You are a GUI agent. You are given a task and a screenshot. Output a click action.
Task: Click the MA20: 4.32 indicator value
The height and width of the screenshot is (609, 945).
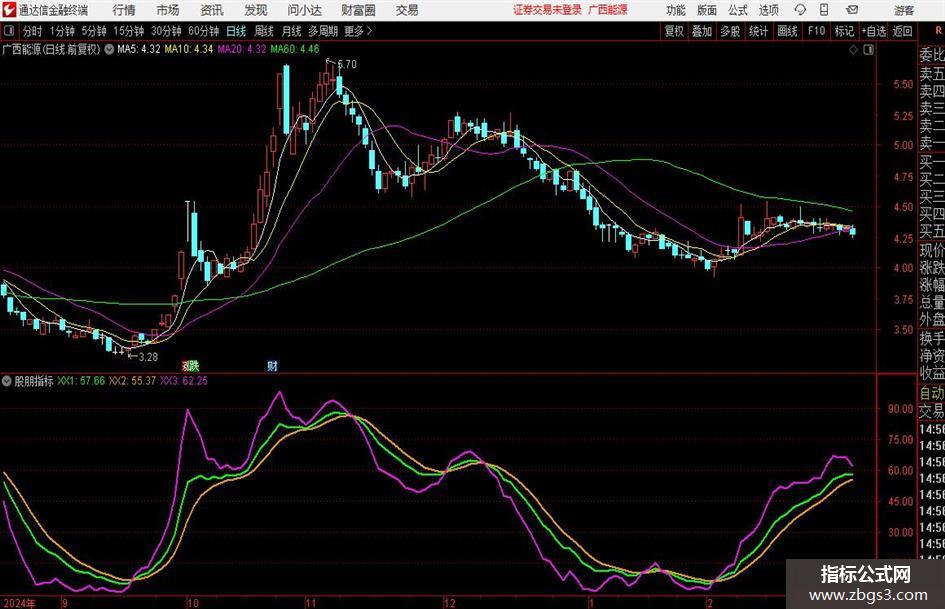242,49
